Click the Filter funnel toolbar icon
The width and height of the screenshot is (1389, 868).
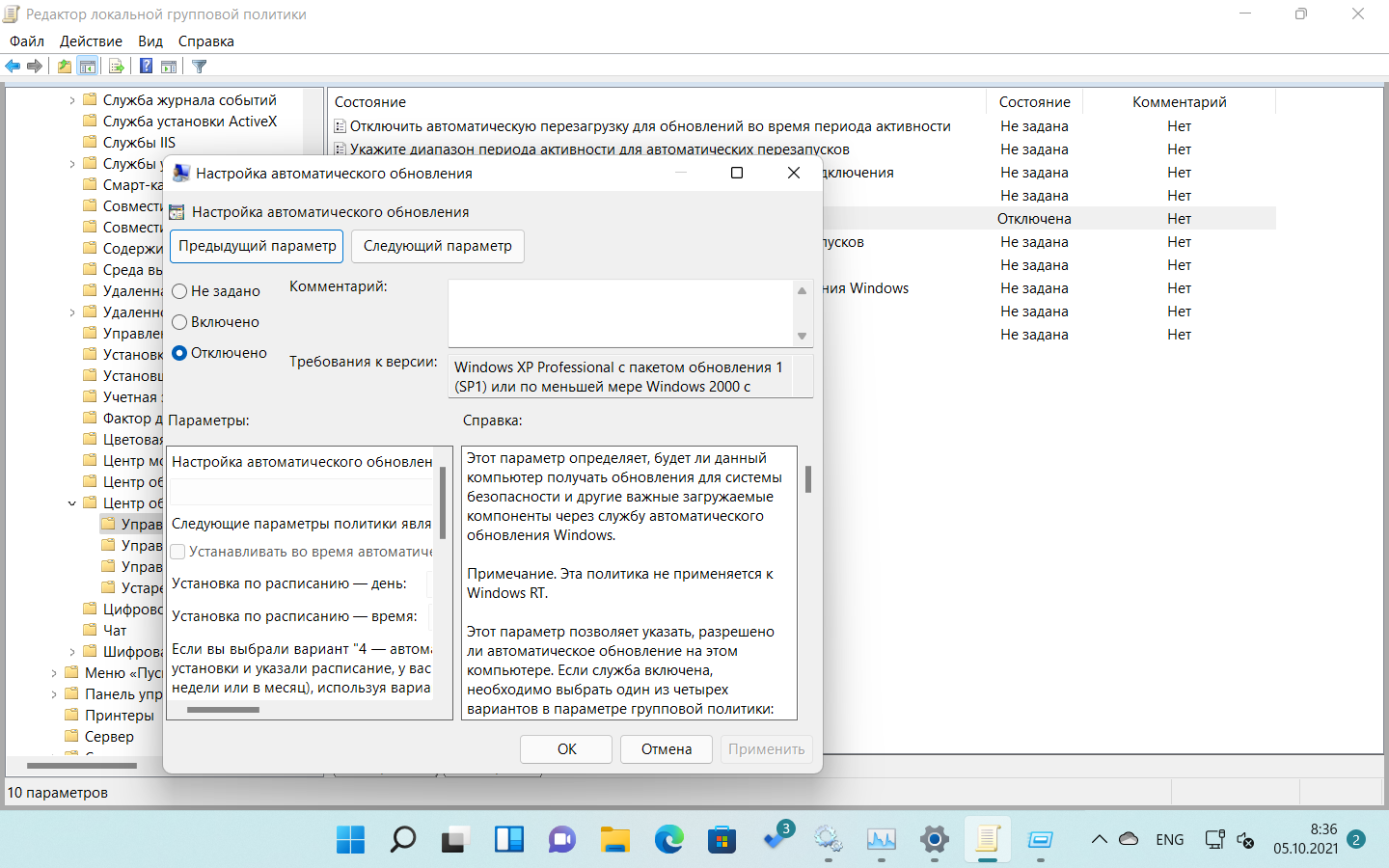(x=200, y=67)
